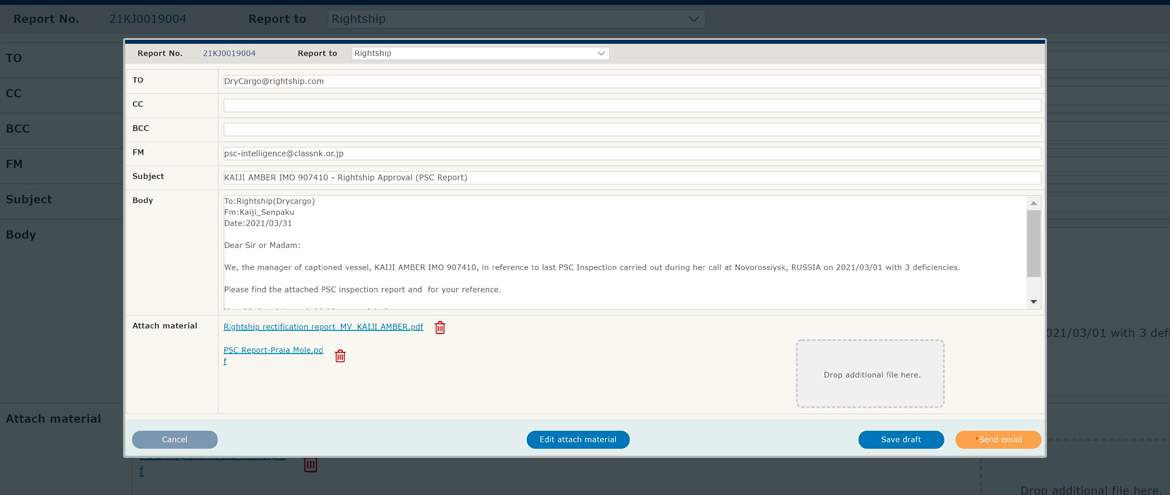This screenshot has width=1170, height=495.
Task: Click the 'To:Rightship(Drycargo)' line in body
Action: click(x=269, y=201)
